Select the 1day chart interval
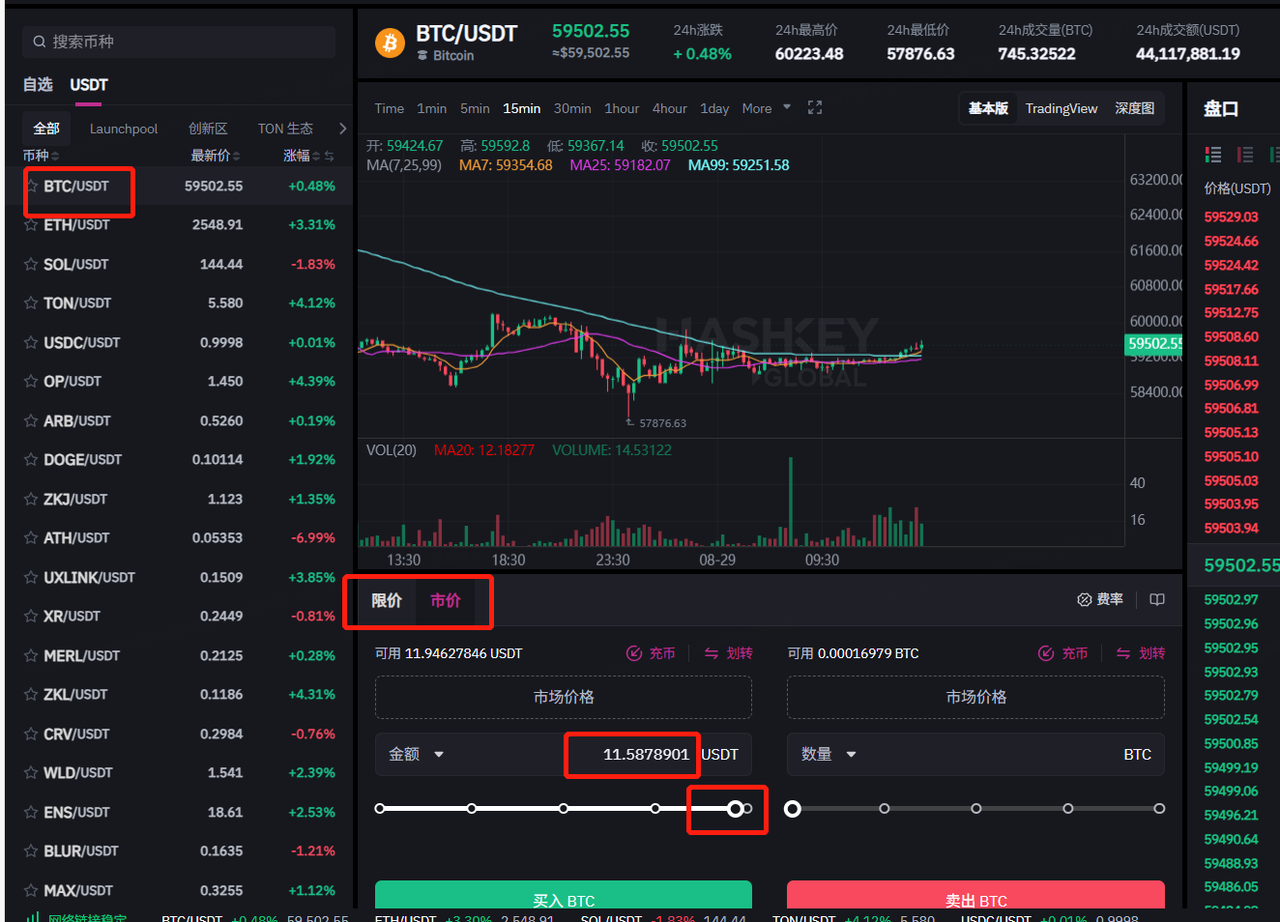The height and width of the screenshot is (922, 1280). coord(714,108)
